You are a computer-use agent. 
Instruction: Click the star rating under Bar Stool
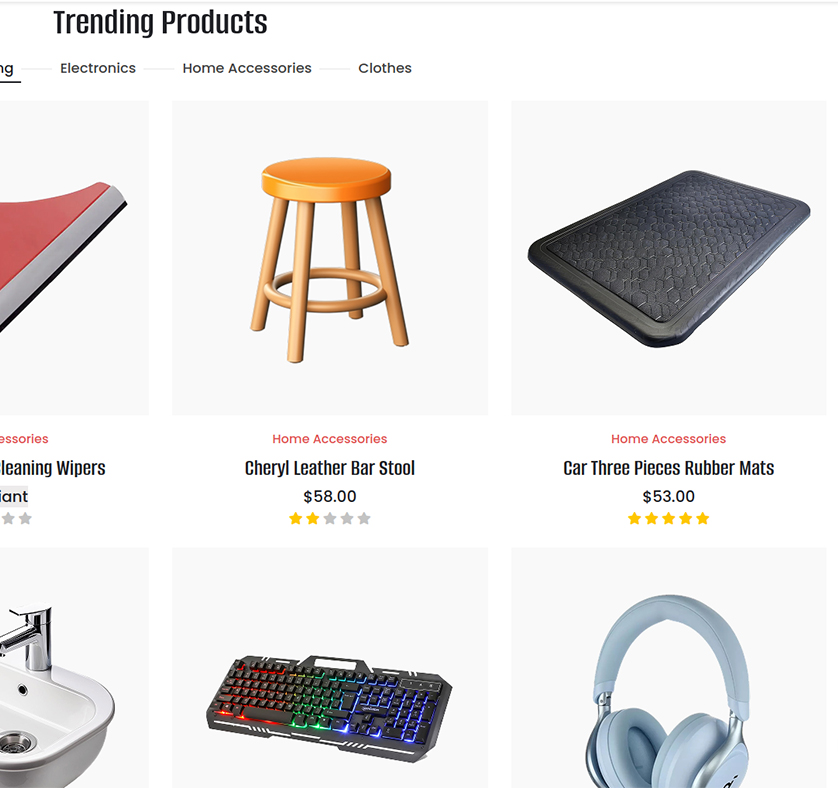click(330, 519)
